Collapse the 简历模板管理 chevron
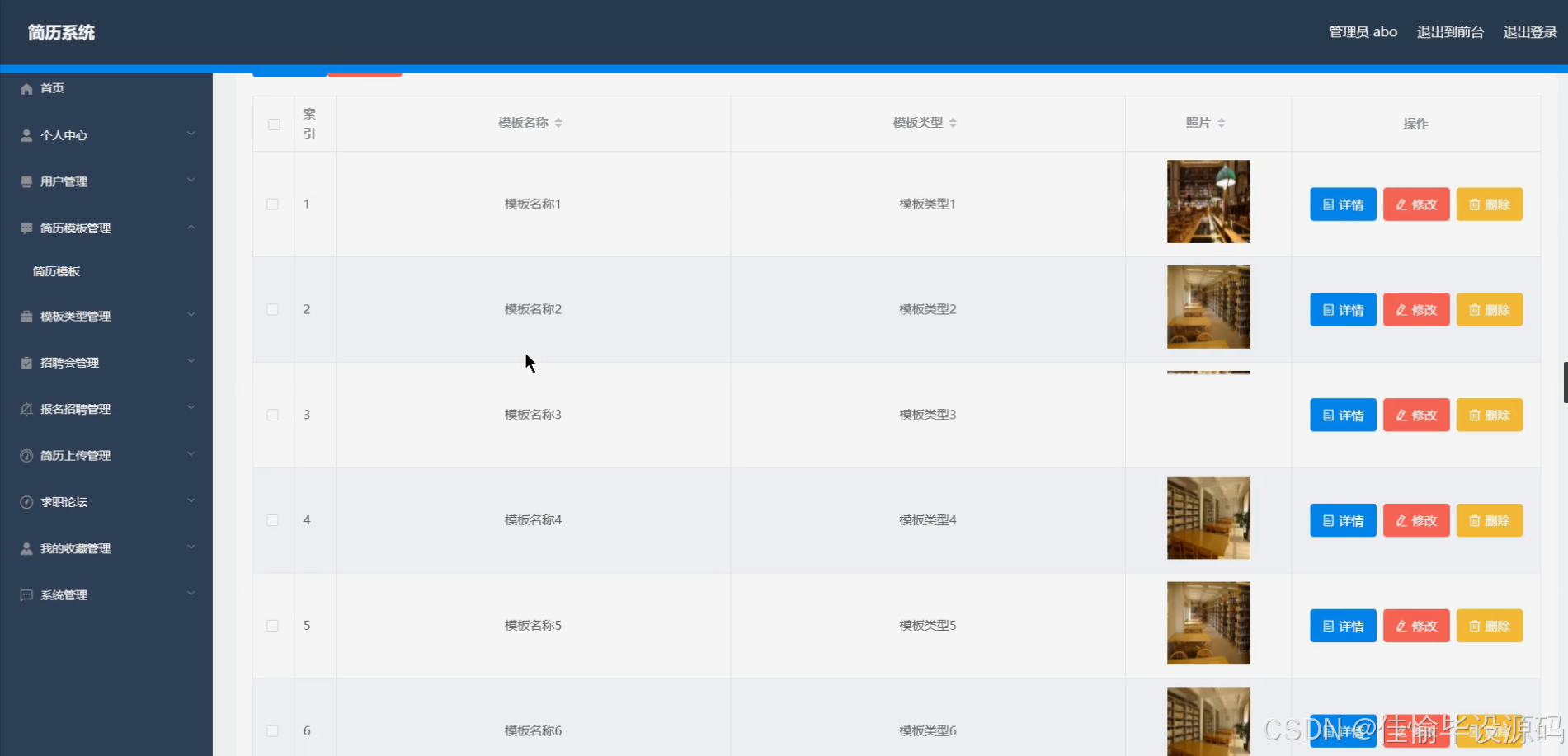This screenshot has width=1568, height=756. coord(191,227)
